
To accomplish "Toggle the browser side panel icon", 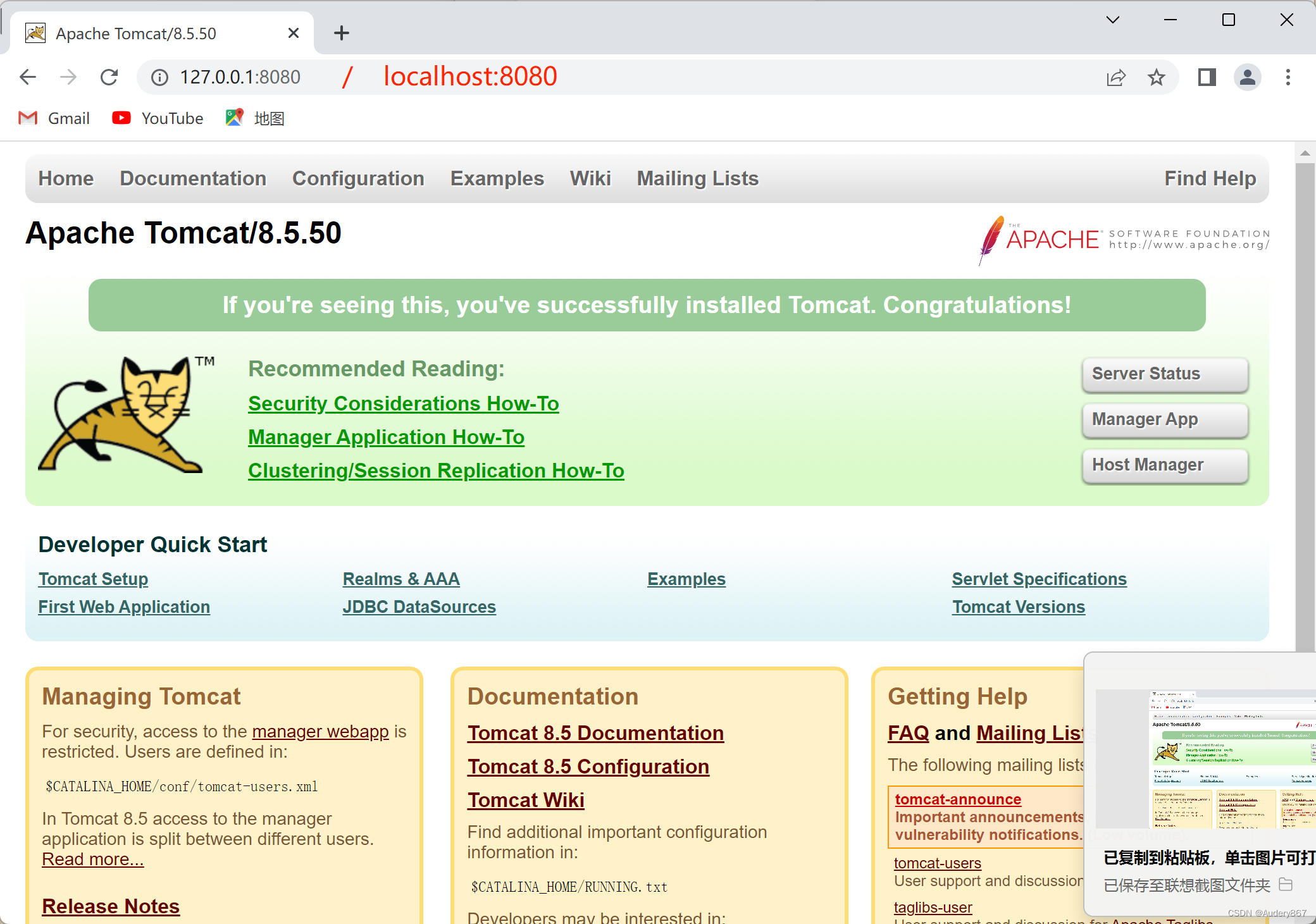I will click(x=1207, y=77).
